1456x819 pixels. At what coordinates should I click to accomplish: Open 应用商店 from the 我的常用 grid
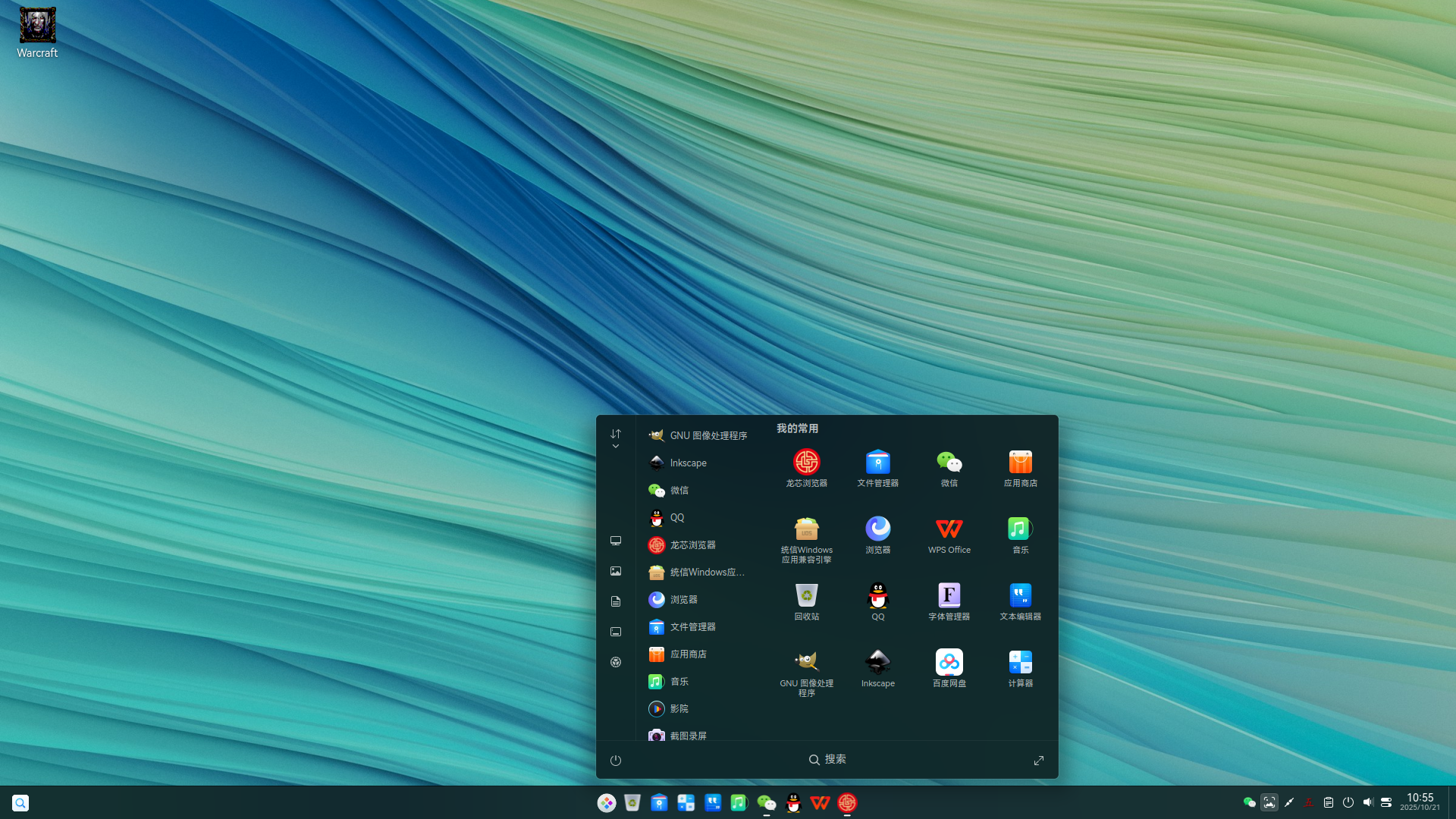[x=1020, y=468]
